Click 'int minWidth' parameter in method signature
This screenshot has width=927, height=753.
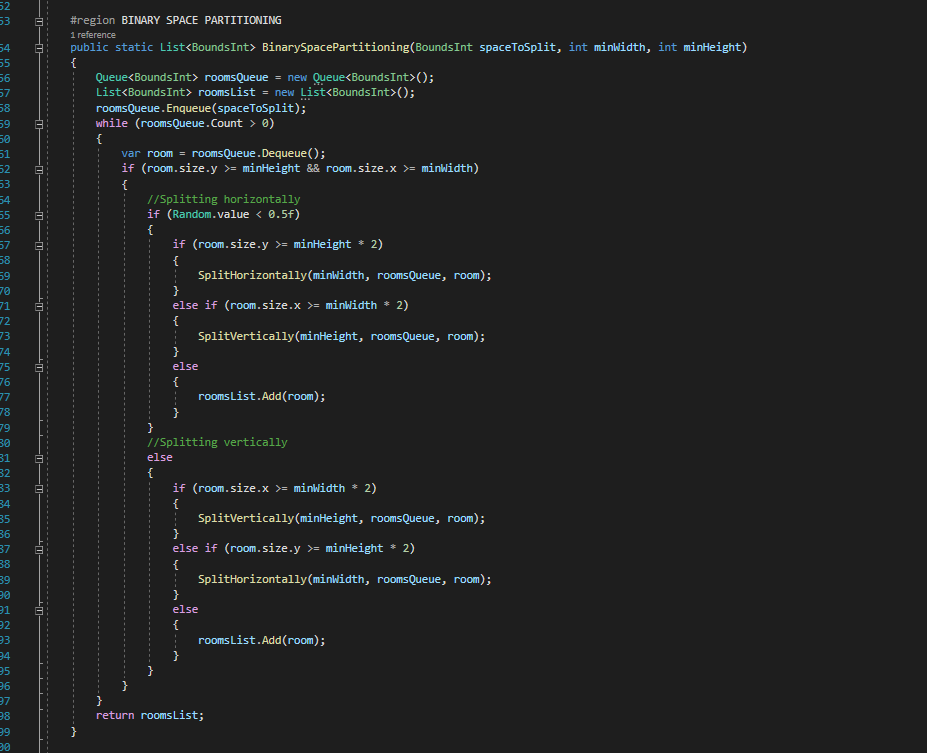(x=607, y=47)
